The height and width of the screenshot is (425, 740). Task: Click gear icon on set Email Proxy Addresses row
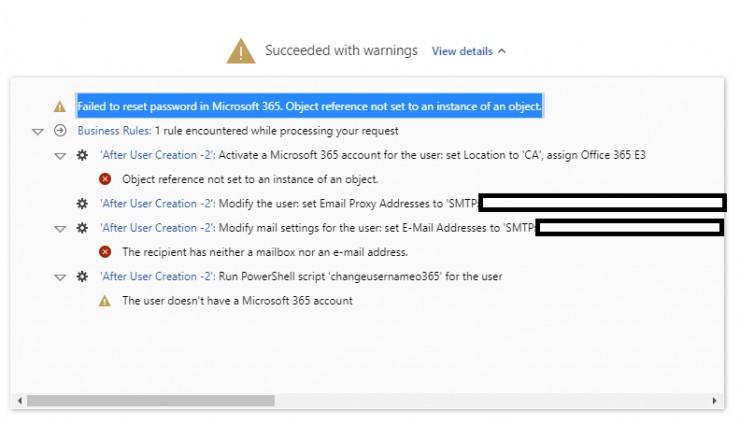(x=82, y=204)
